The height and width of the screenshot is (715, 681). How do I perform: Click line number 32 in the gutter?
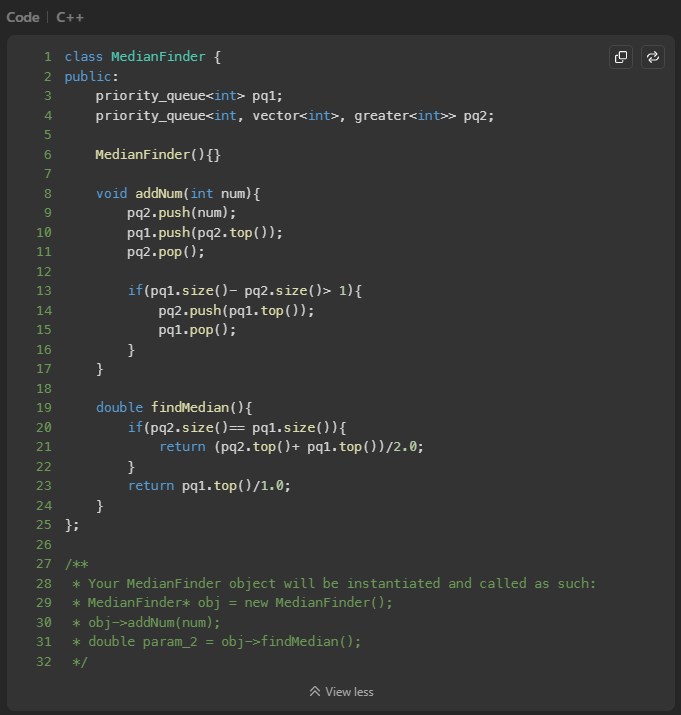click(44, 662)
